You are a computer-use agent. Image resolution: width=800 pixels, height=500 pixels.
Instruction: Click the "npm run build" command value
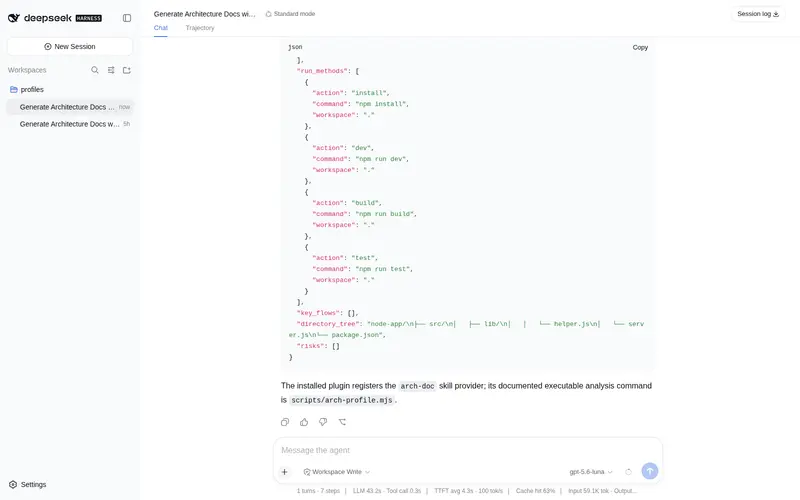coord(386,214)
